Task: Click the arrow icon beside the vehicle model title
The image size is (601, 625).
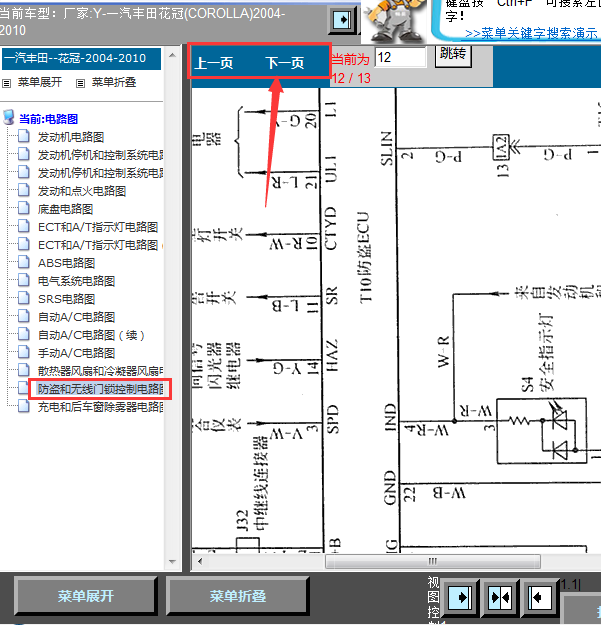Action: (x=343, y=19)
